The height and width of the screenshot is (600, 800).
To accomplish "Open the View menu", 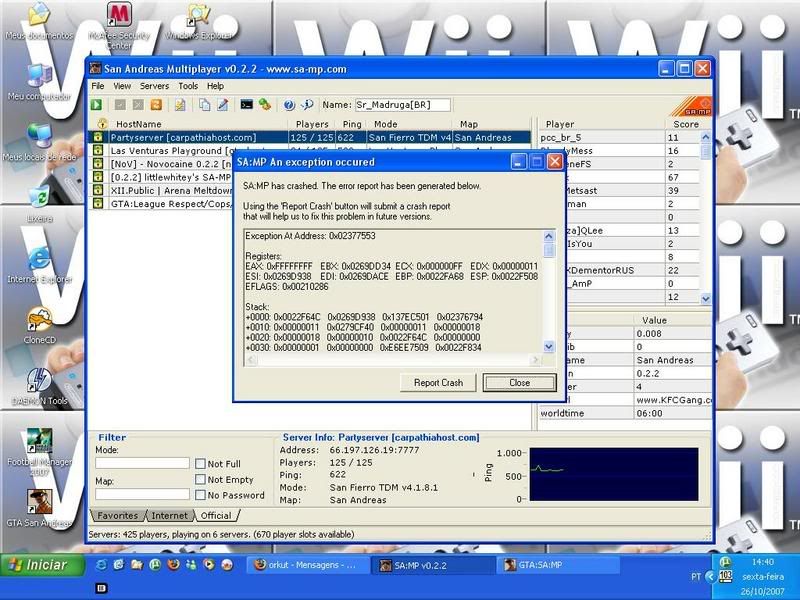I will 122,86.
